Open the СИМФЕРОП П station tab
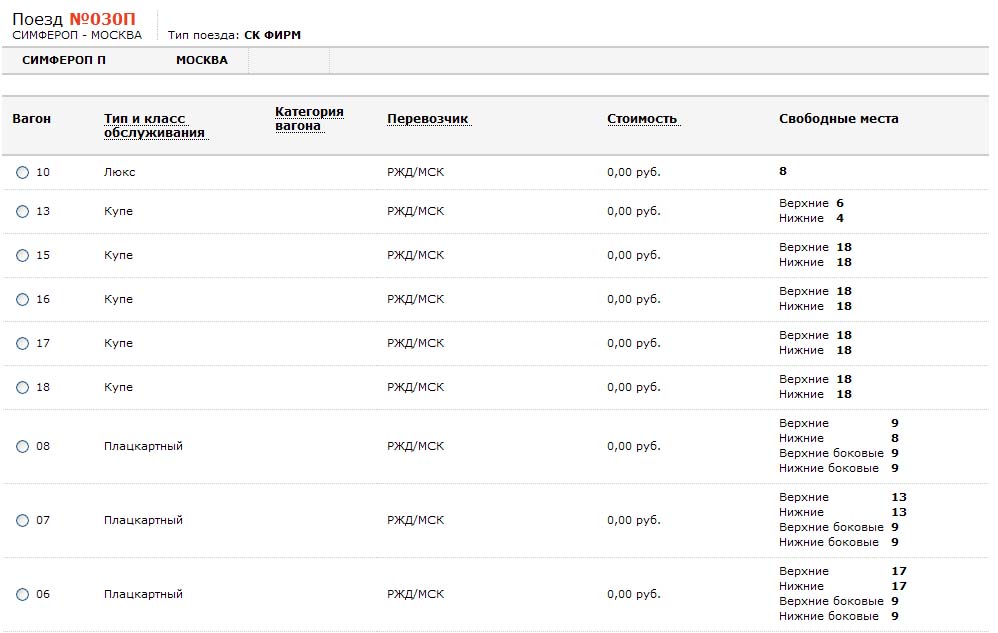Screen dimensions: 998x633 [x=64, y=60]
